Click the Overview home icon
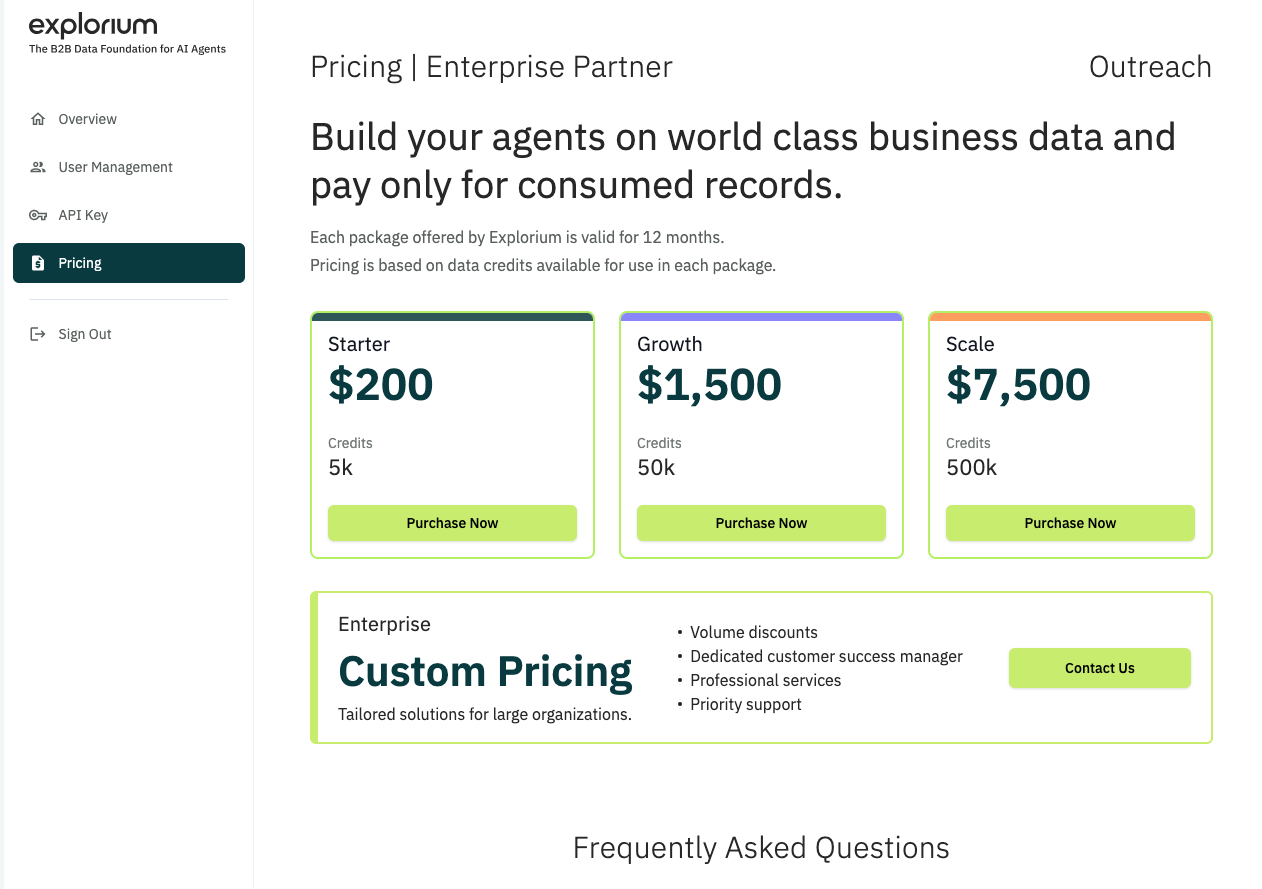Image resolution: width=1262 pixels, height=889 pixels. click(38, 119)
